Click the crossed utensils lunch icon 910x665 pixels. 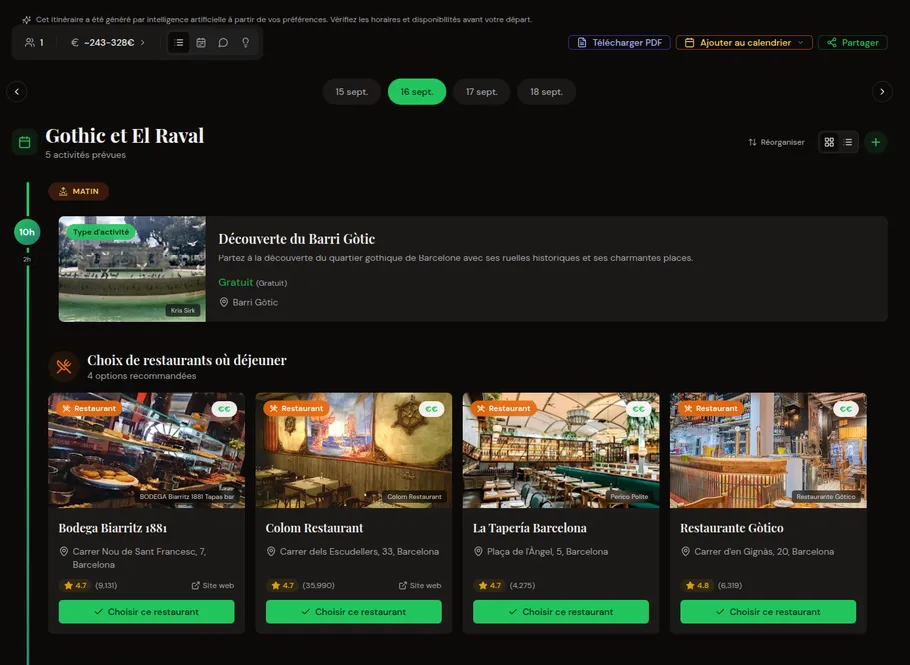click(64, 366)
